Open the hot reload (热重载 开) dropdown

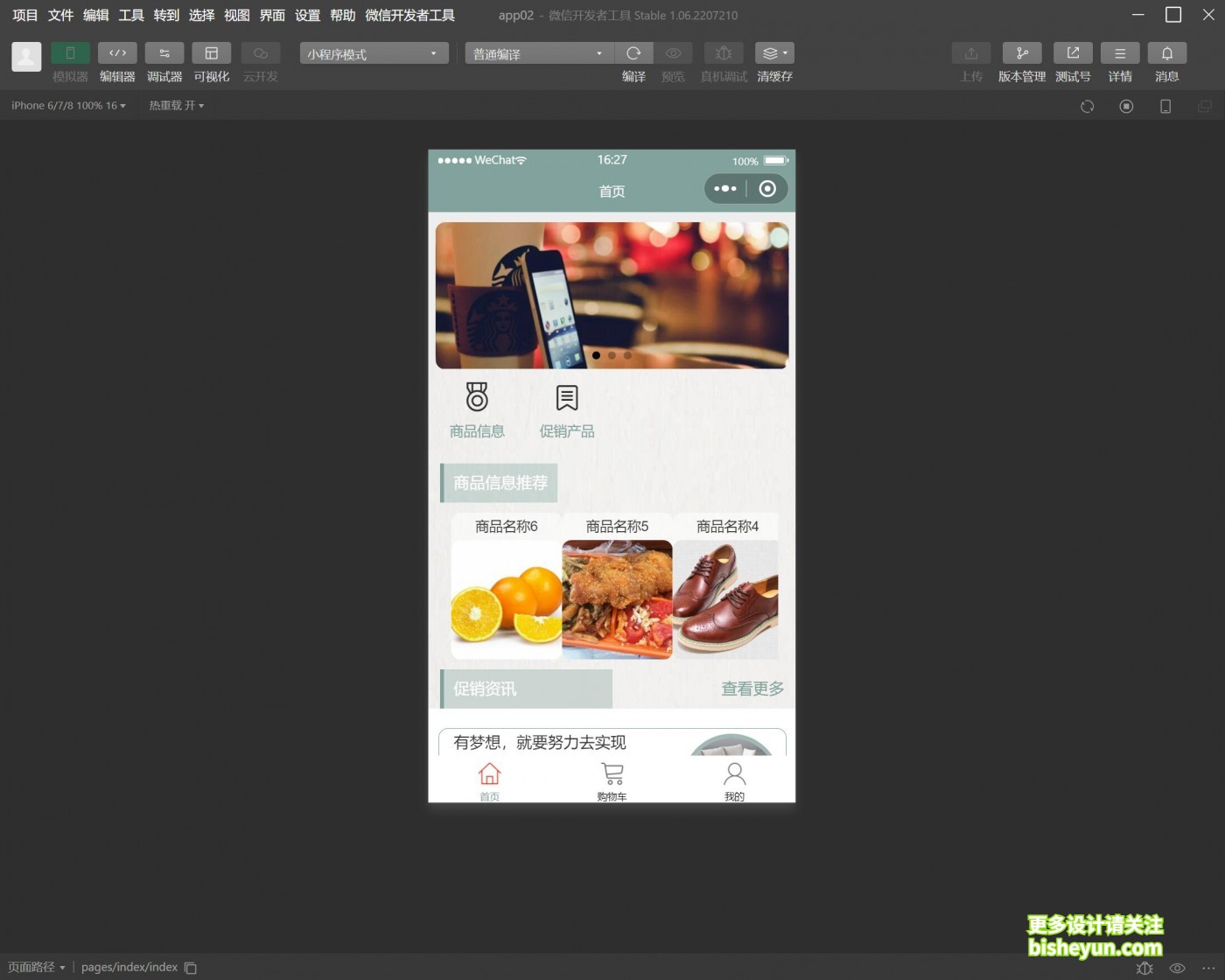(x=177, y=106)
